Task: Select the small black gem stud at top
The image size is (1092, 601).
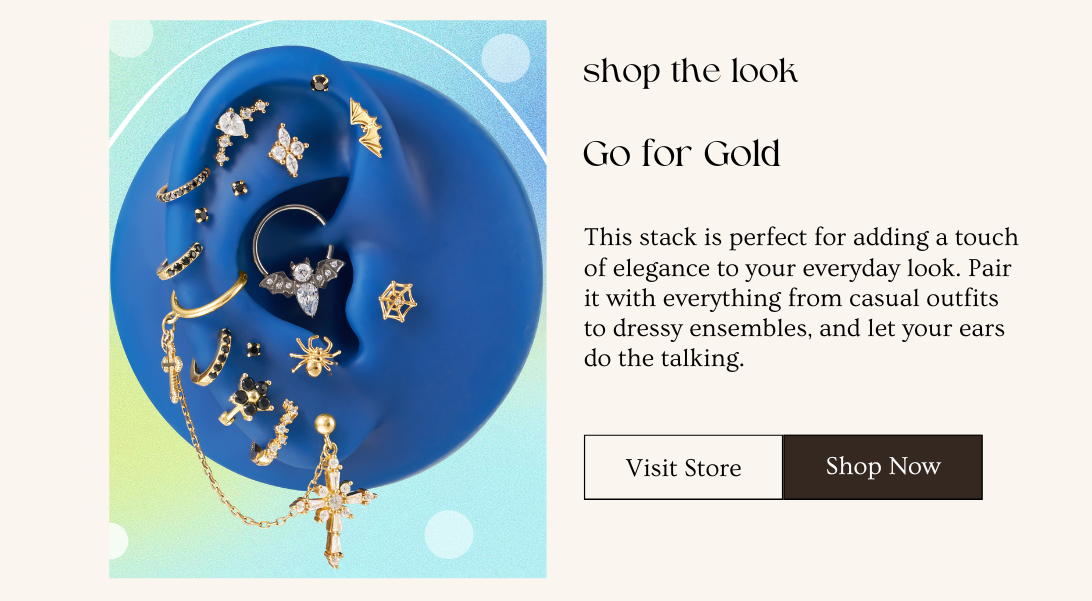Action: pyautogui.click(x=320, y=83)
